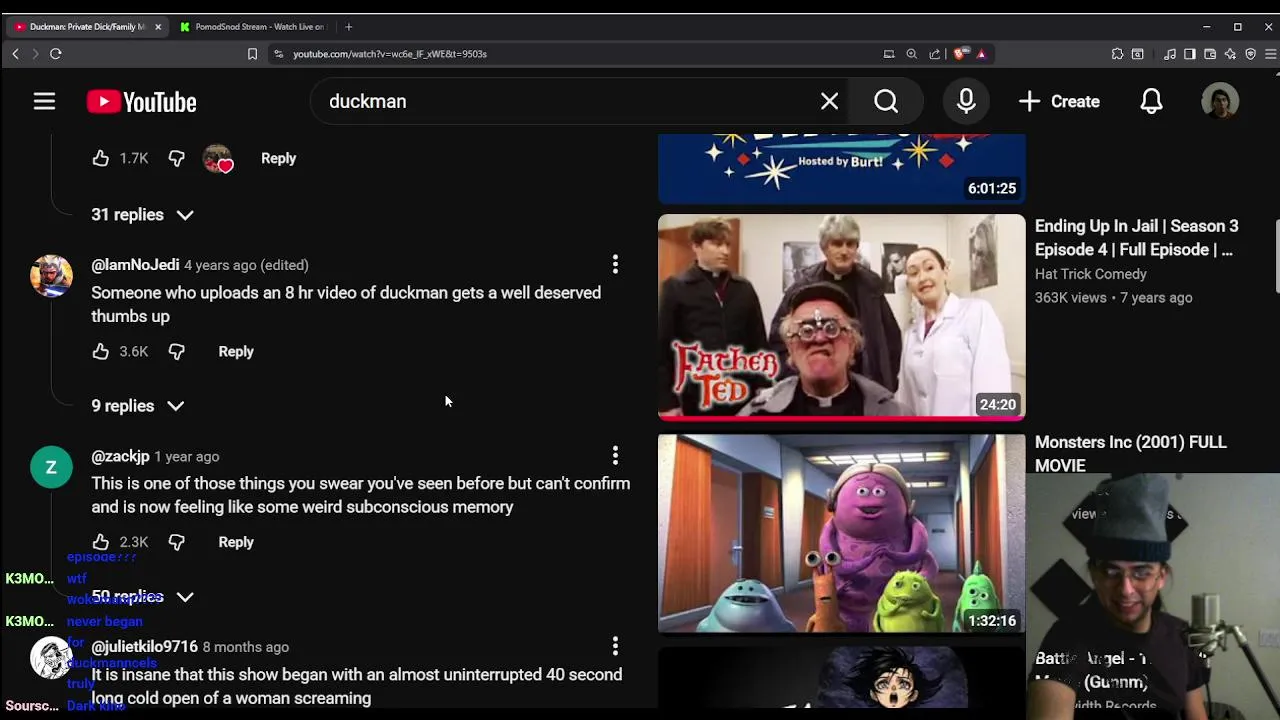Open Monsters Inc video thumbnail
This screenshot has width=1280, height=720.
[x=842, y=533]
